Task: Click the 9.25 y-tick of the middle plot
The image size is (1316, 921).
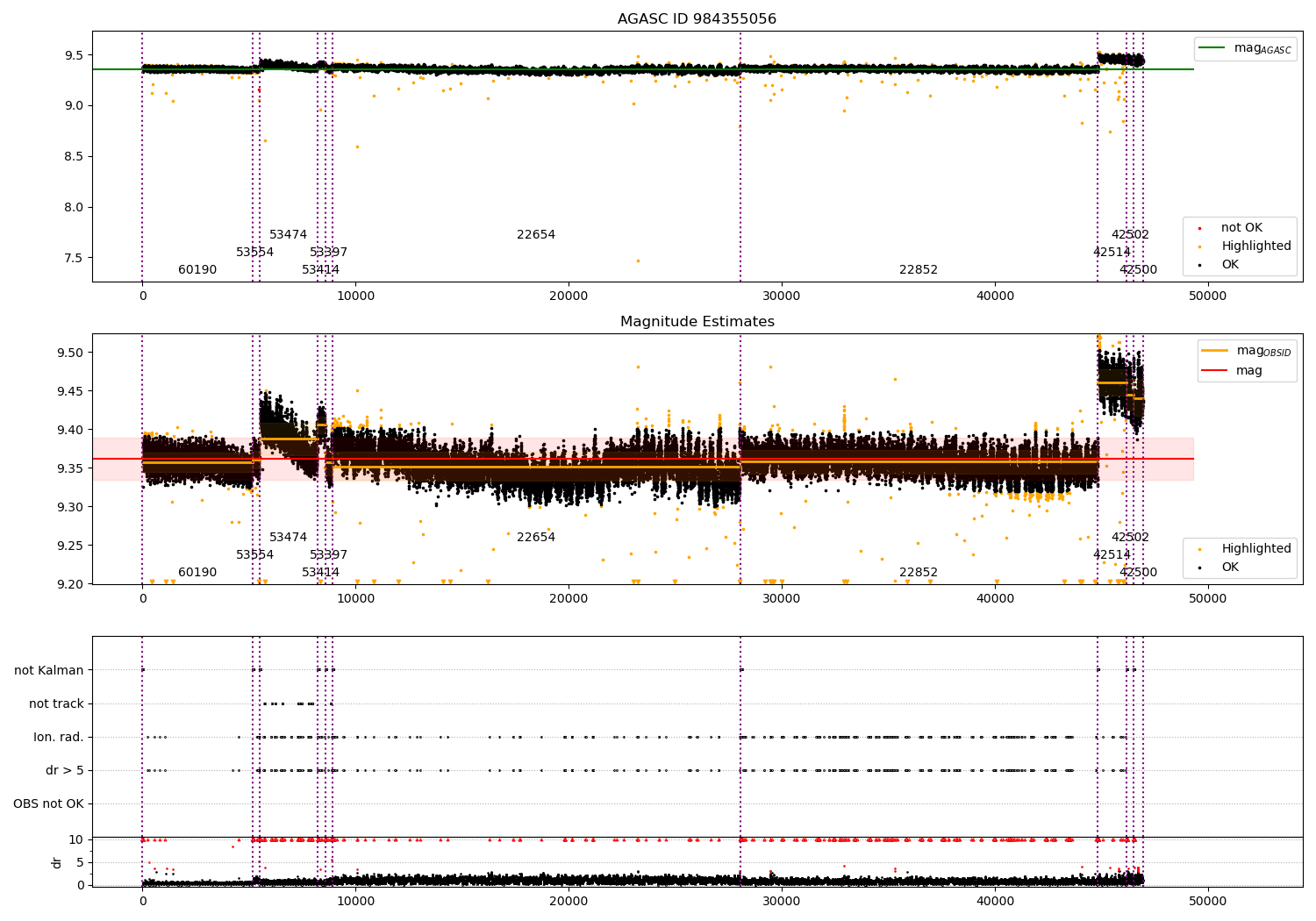Action: point(70,546)
